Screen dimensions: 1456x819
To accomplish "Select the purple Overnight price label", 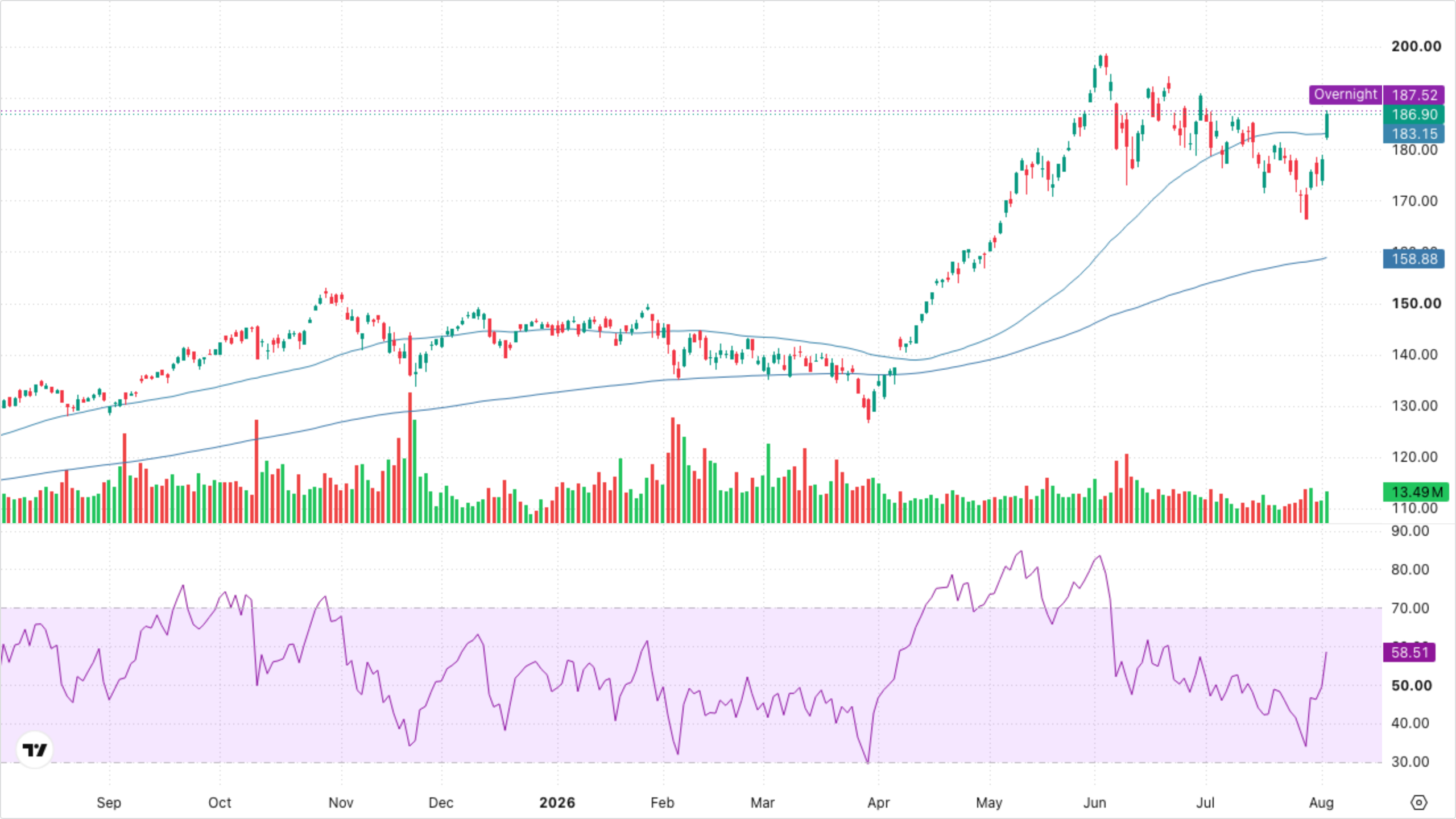I will coord(1345,94).
